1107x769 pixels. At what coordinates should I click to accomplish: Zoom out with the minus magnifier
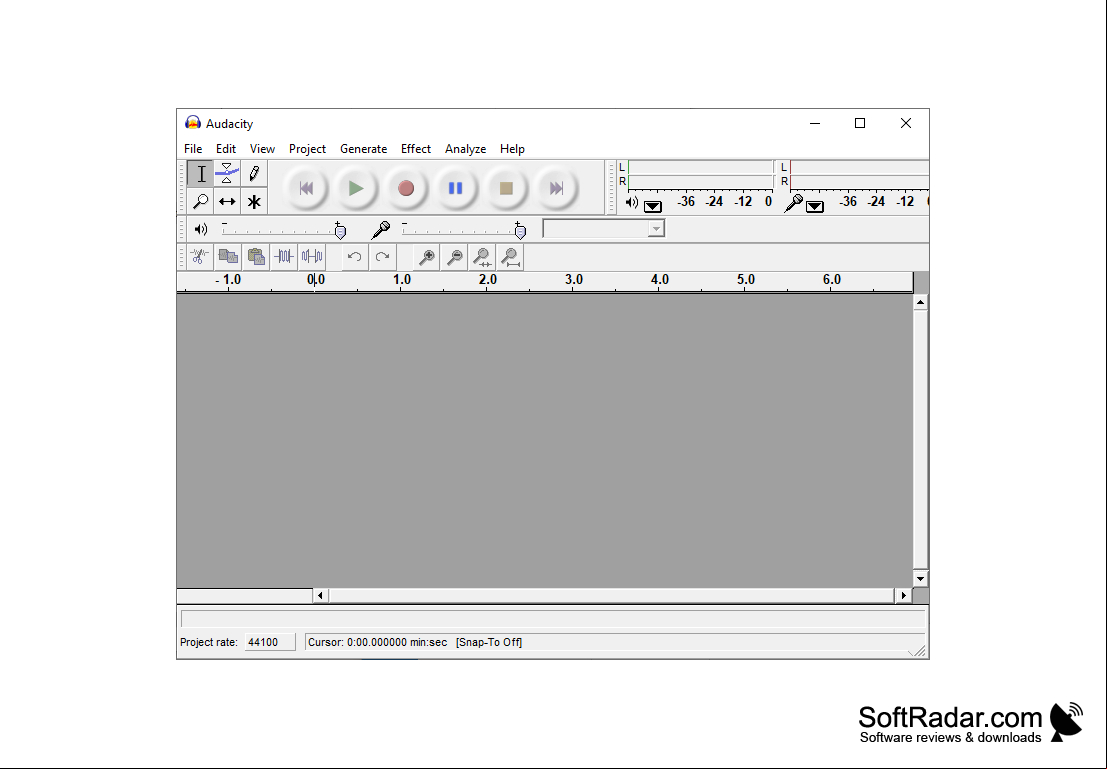point(455,257)
